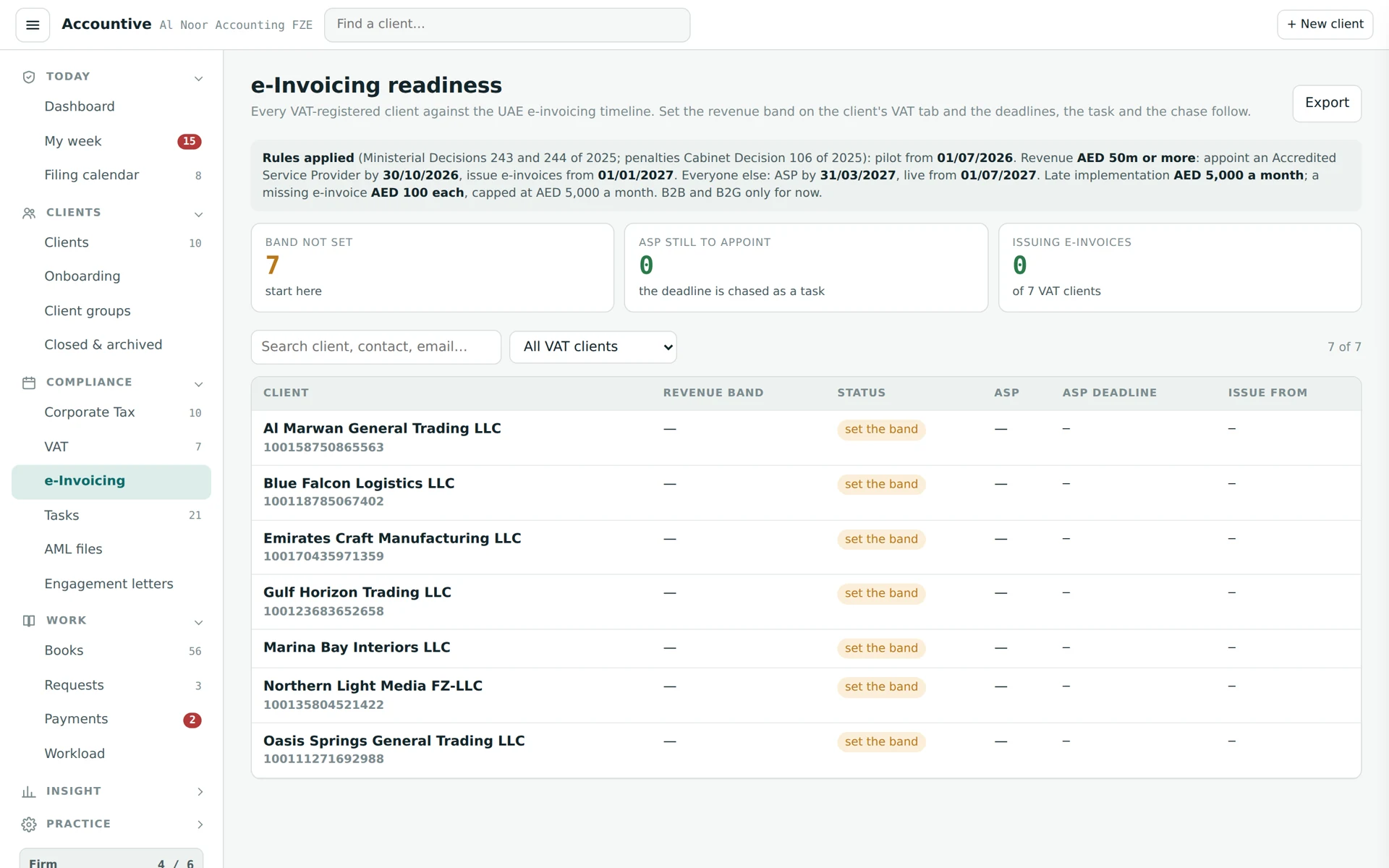Open the hamburger menu button
This screenshot has height=868, width=1389.
point(33,25)
